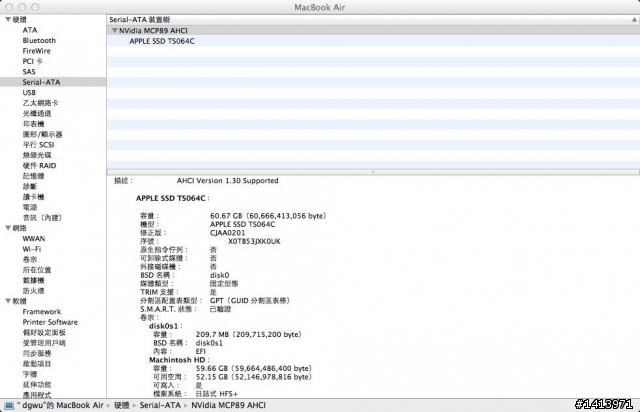The width and height of the screenshot is (640, 412).
Task: Open the USB hardware entry
Action: [x=29, y=93]
